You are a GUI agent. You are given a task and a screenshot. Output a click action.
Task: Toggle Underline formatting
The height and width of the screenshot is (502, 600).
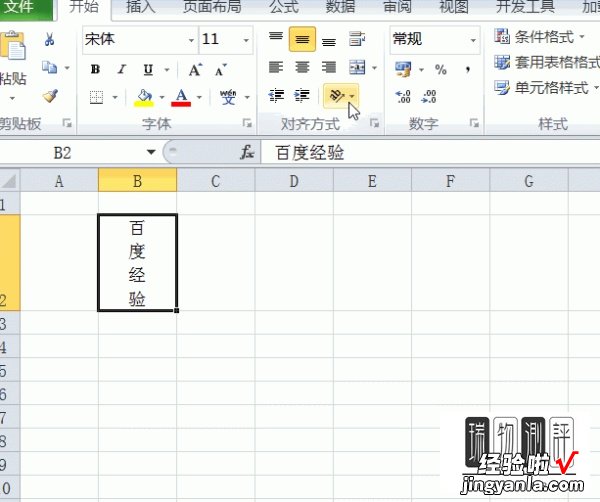(x=148, y=70)
